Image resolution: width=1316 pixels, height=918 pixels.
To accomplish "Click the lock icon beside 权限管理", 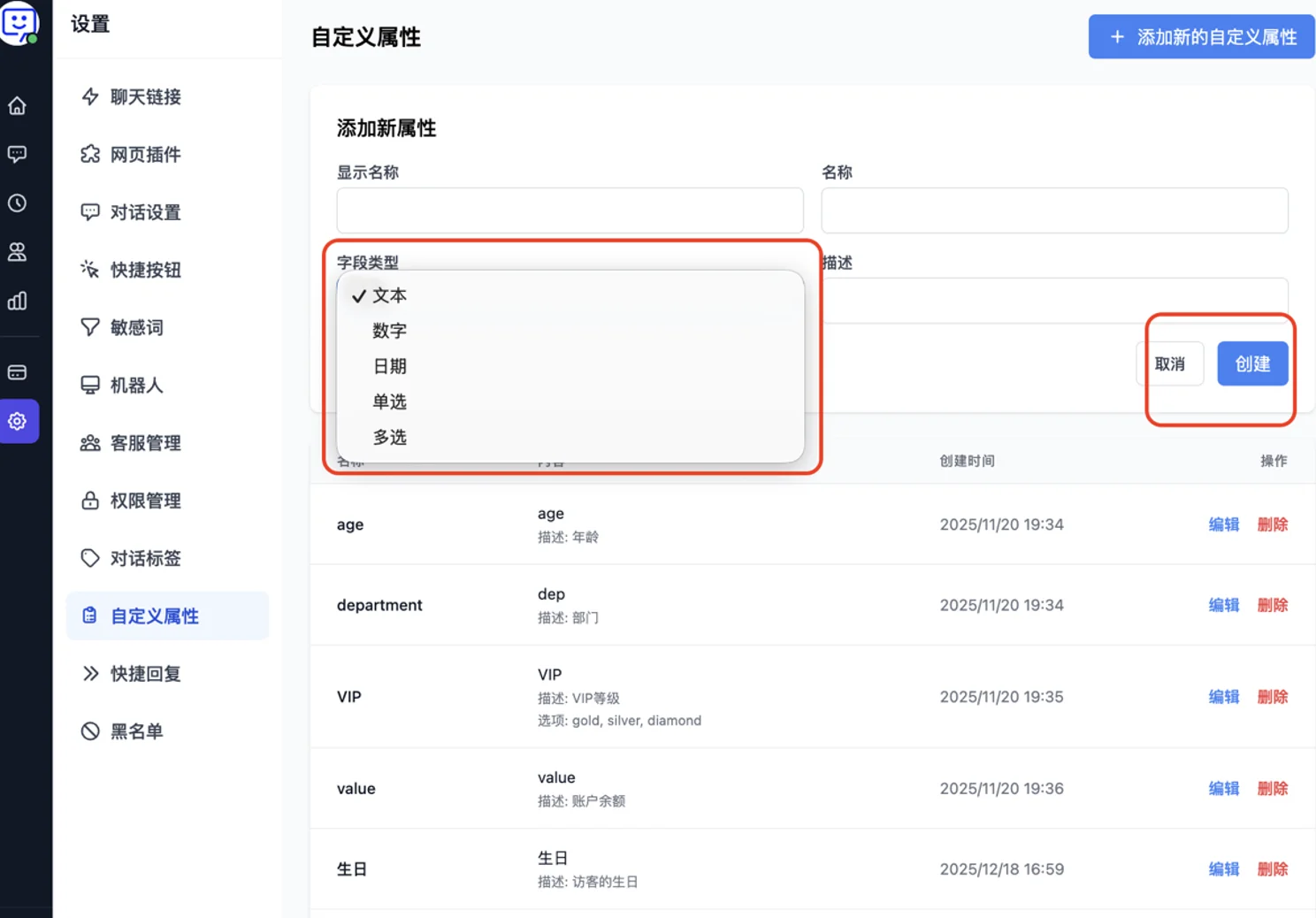I will click(89, 501).
